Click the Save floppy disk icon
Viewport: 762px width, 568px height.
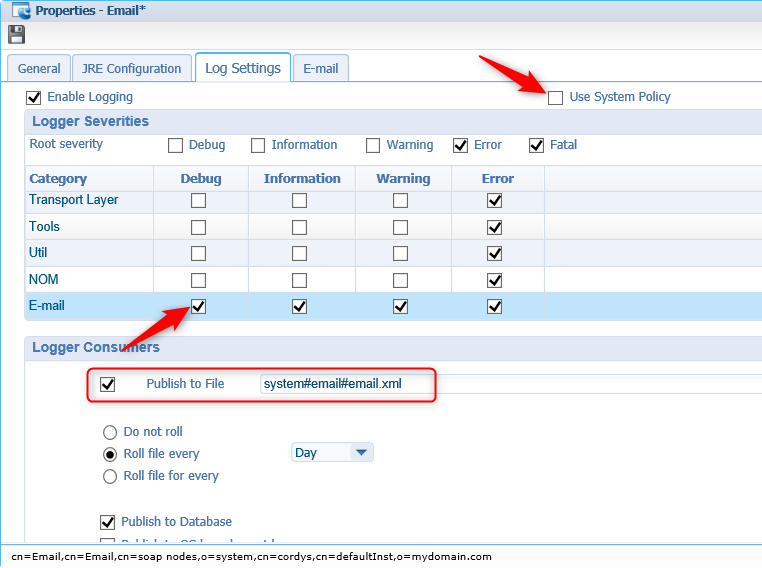[16, 35]
